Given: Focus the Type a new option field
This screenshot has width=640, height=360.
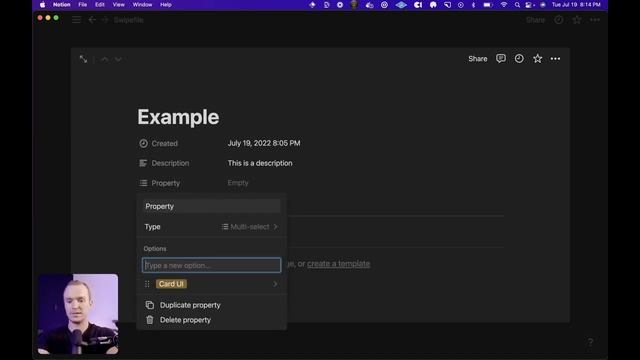Looking at the screenshot, I should pyautogui.click(x=211, y=265).
